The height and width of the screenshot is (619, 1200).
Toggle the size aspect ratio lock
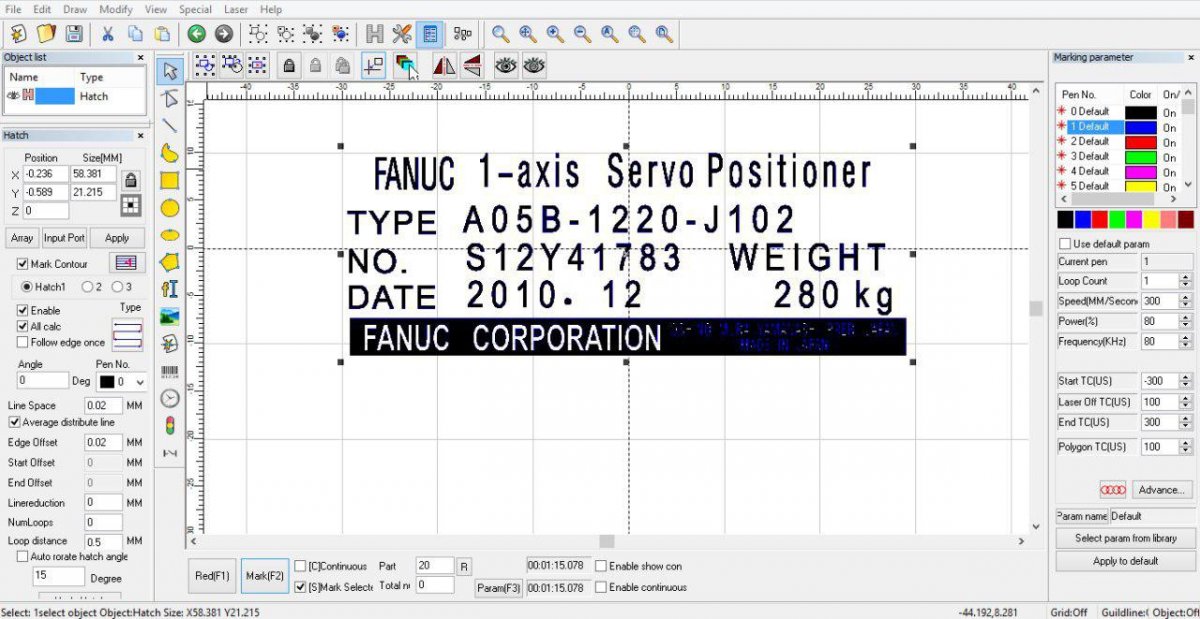tap(131, 180)
